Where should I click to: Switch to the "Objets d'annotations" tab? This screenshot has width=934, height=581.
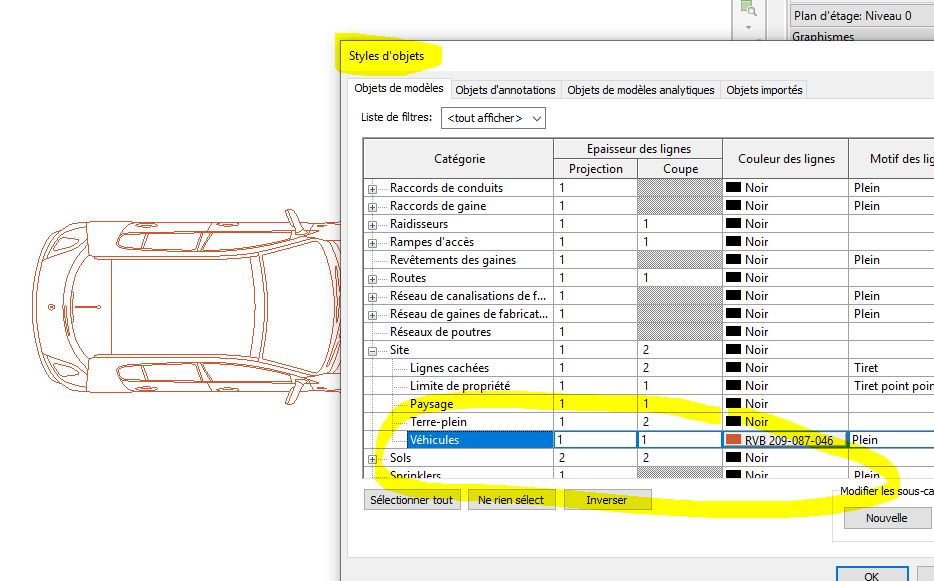(x=504, y=89)
